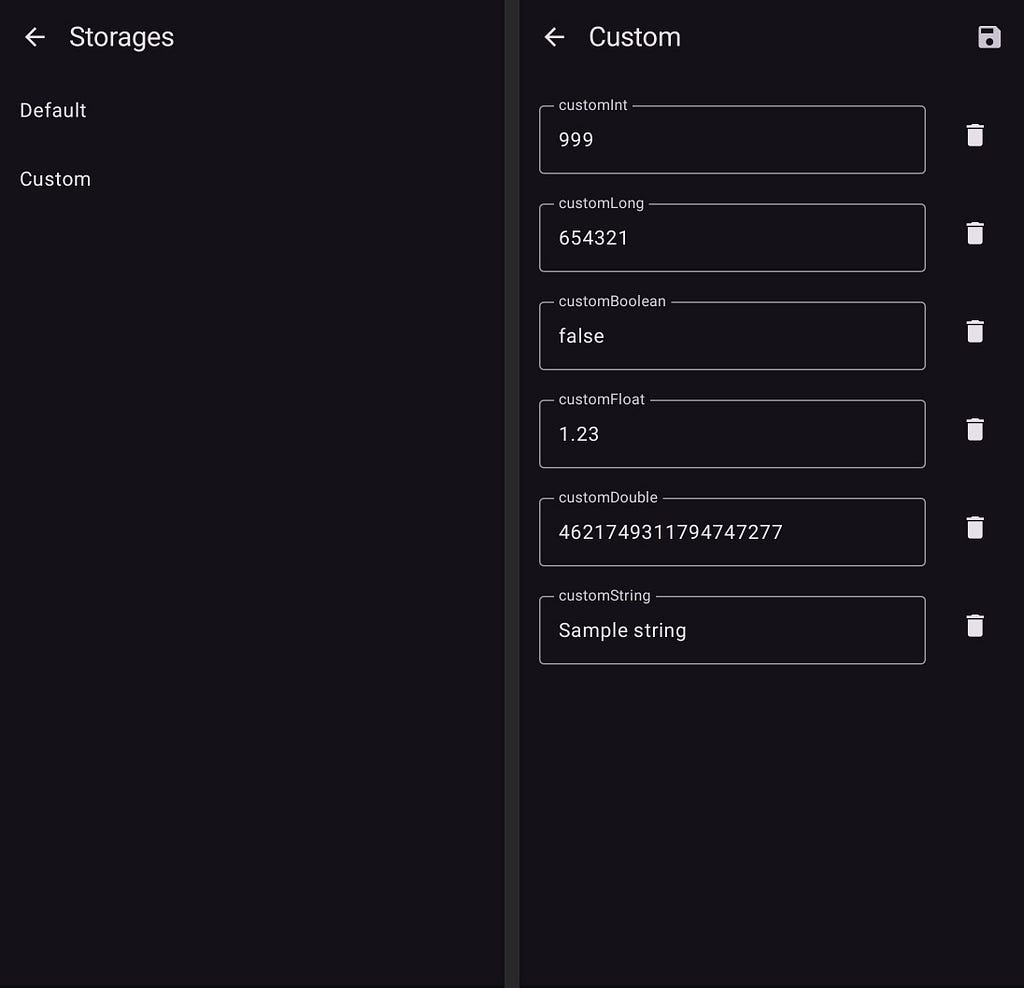Go back from the Storages screen
This screenshot has width=1024, height=988.
(35, 37)
